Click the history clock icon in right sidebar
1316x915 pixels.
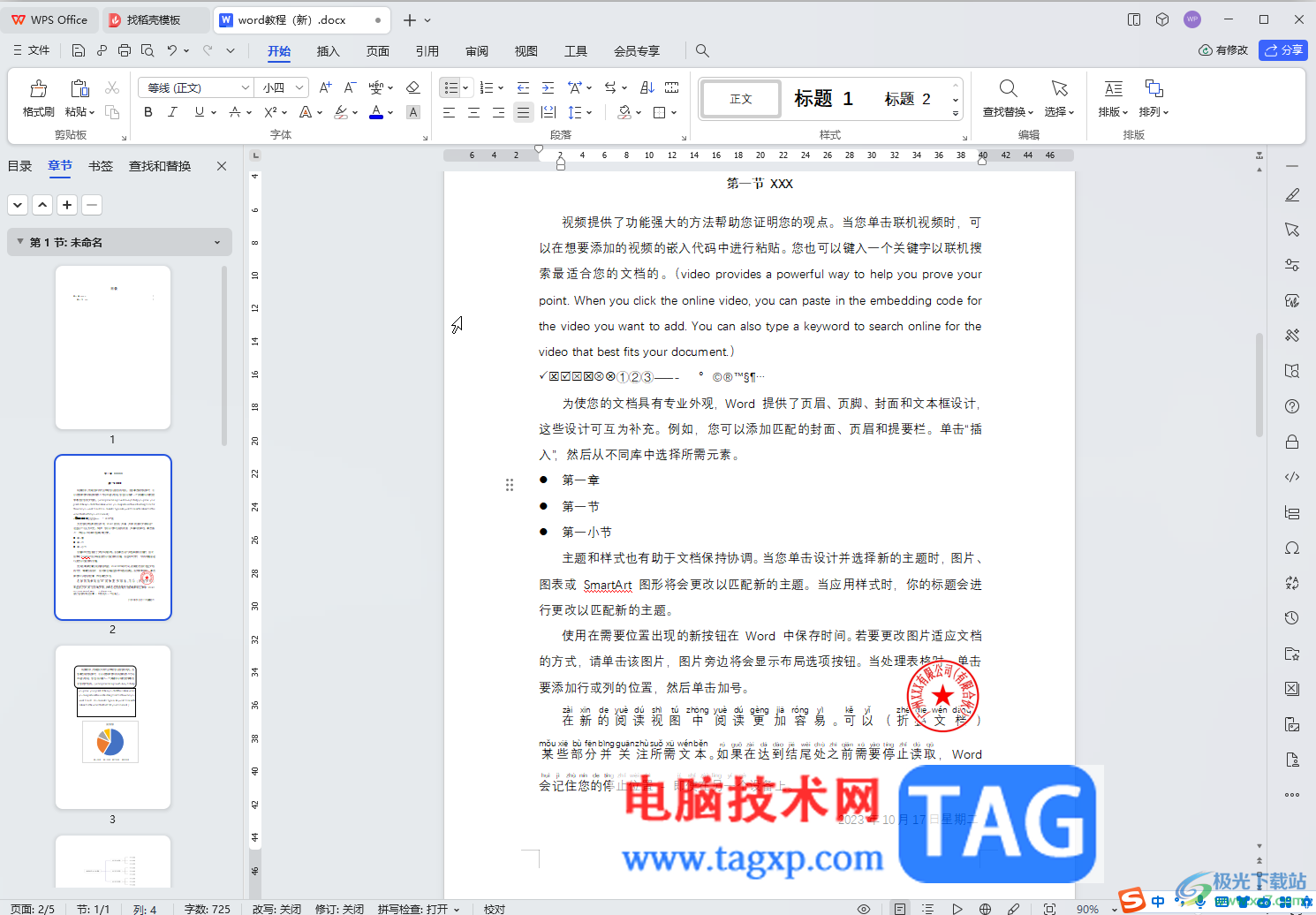coord(1292,618)
